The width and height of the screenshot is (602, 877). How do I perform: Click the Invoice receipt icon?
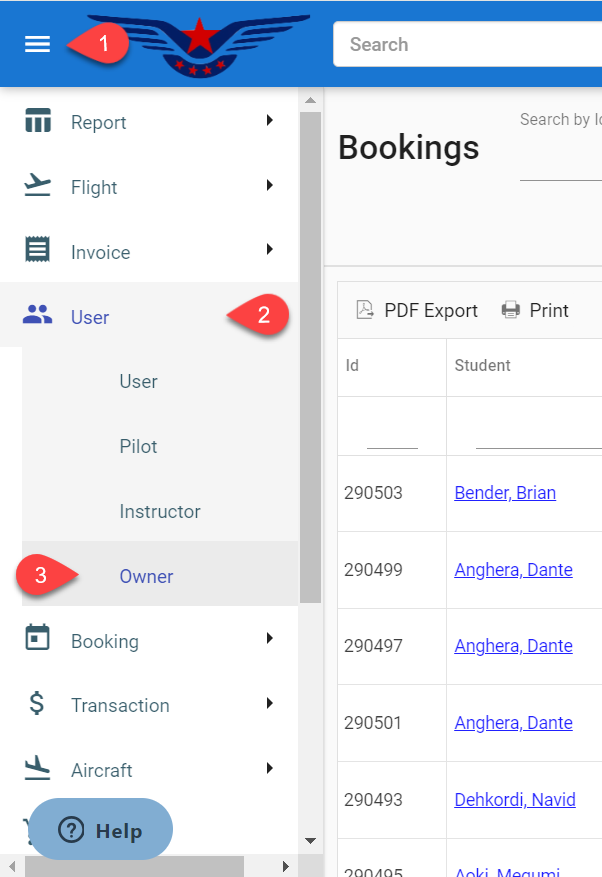point(37,252)
